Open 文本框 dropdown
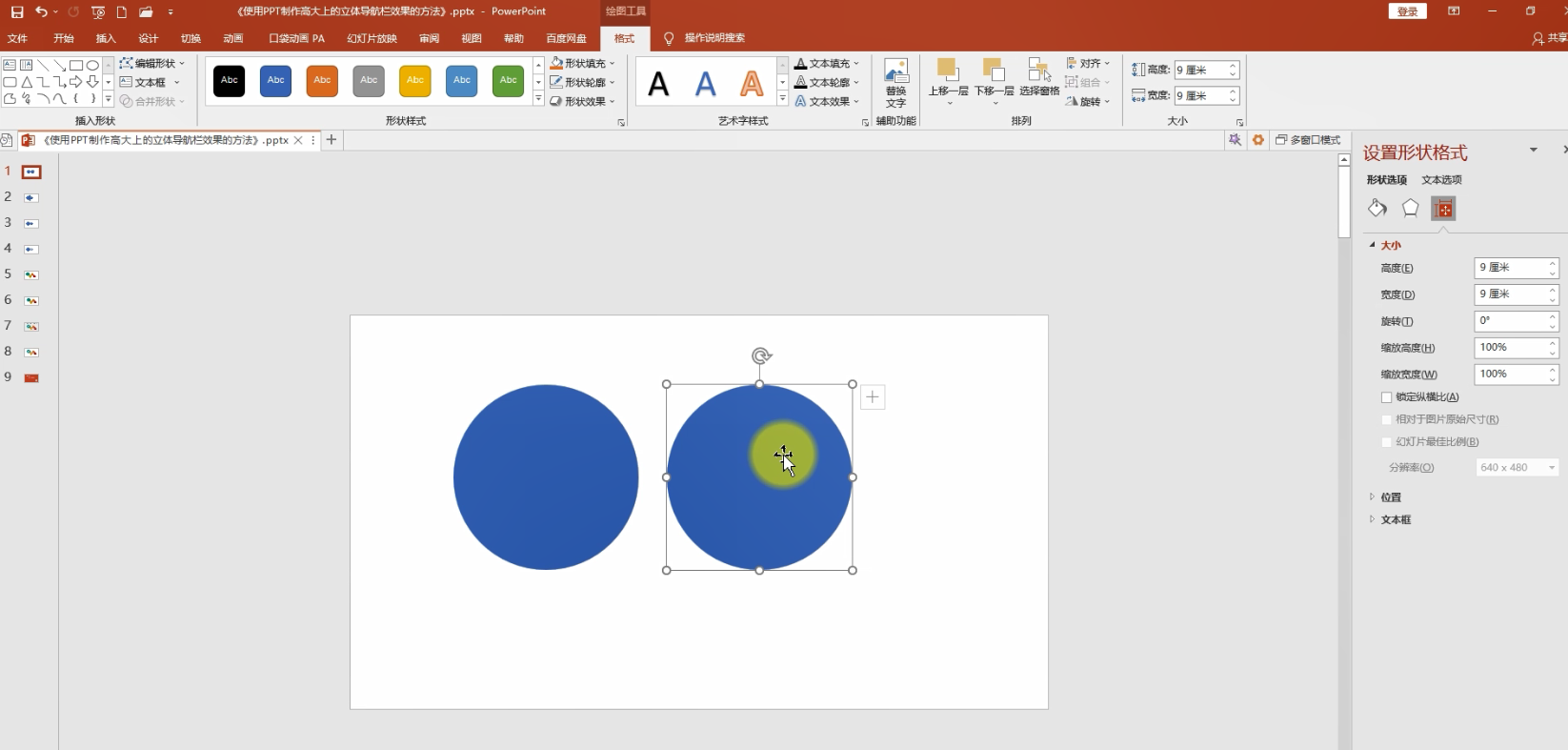Image resolution: width=1568 pixels, height=750 pixels. (x=150, y=83)
